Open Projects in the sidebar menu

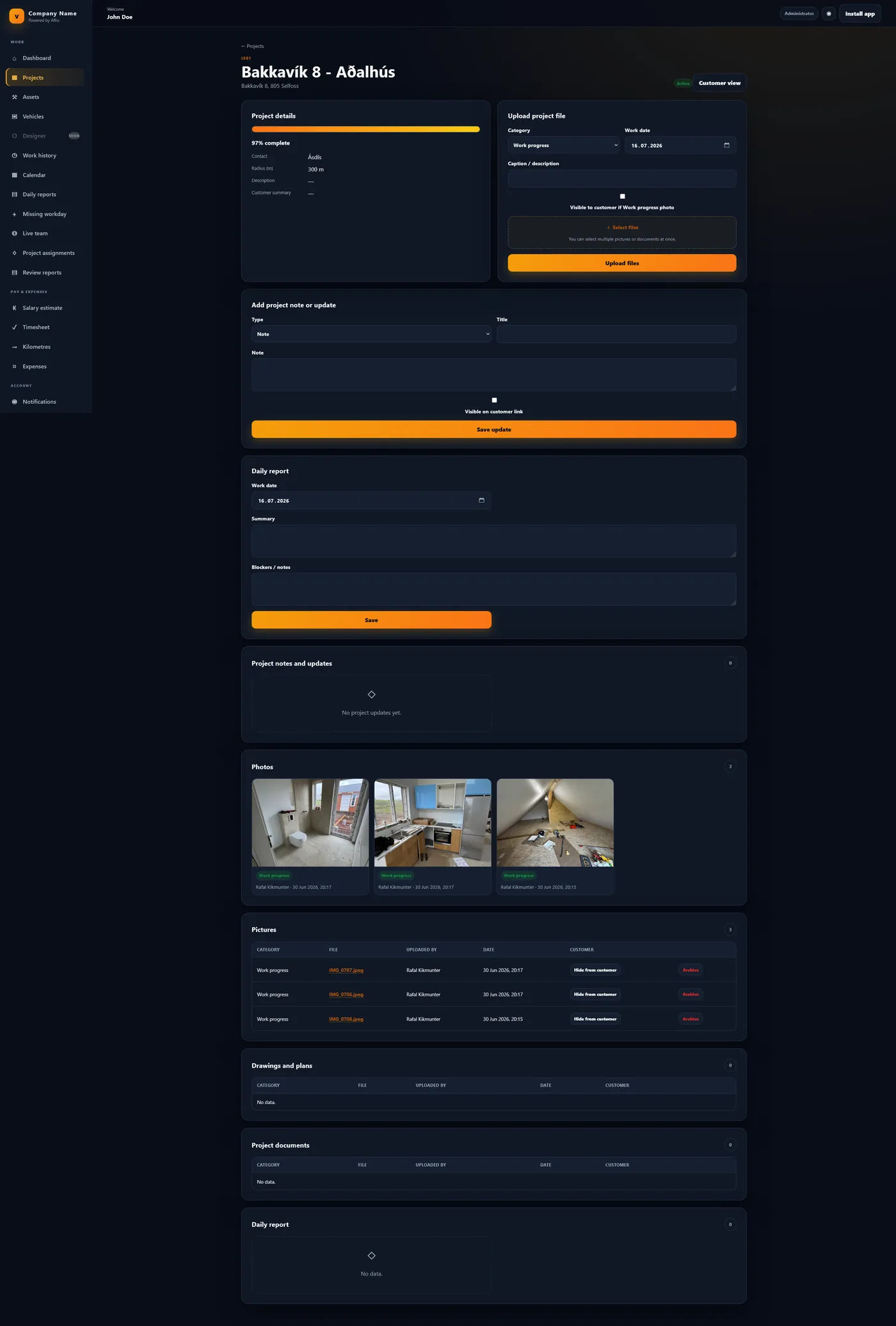pyautogui.click(x=45, y=77)
